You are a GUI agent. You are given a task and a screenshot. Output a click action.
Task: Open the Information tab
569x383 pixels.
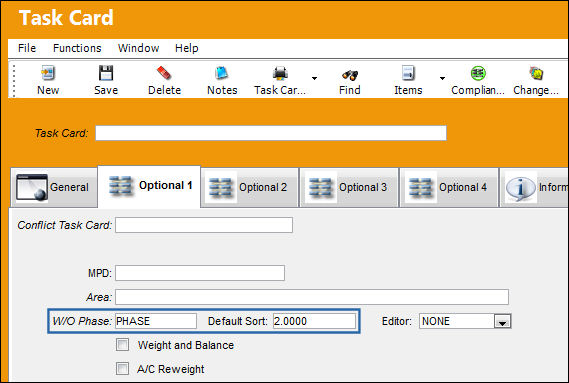534,187
